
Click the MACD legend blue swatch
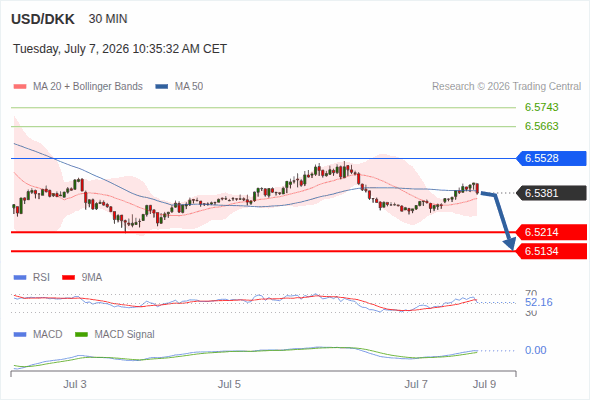[x=20, y=334]
